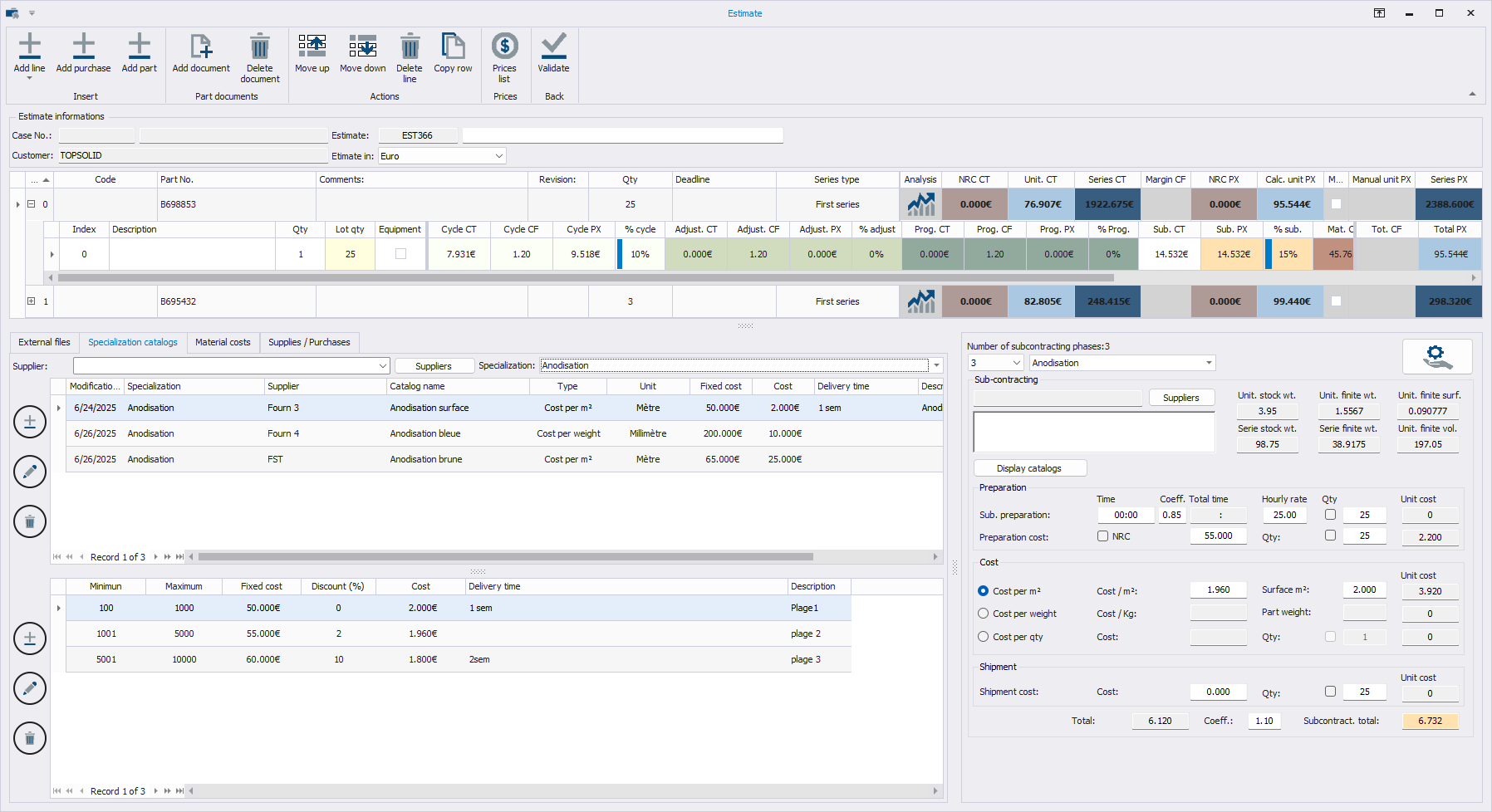Click the Move down icon
Screen dimensions: 1492x812
(362, 46)
